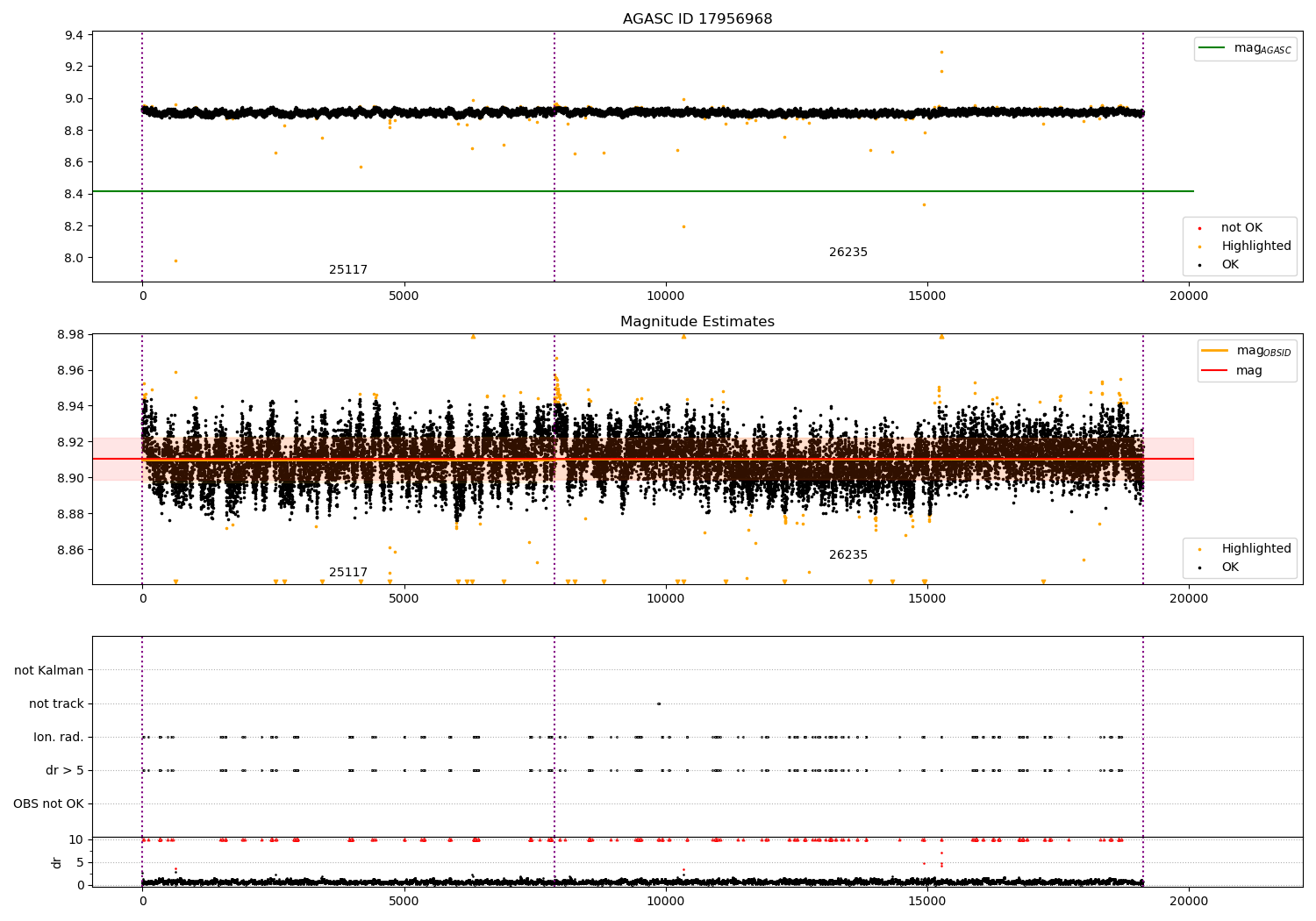Click the highest orange outlier above 9.2

tap(942, 52)
